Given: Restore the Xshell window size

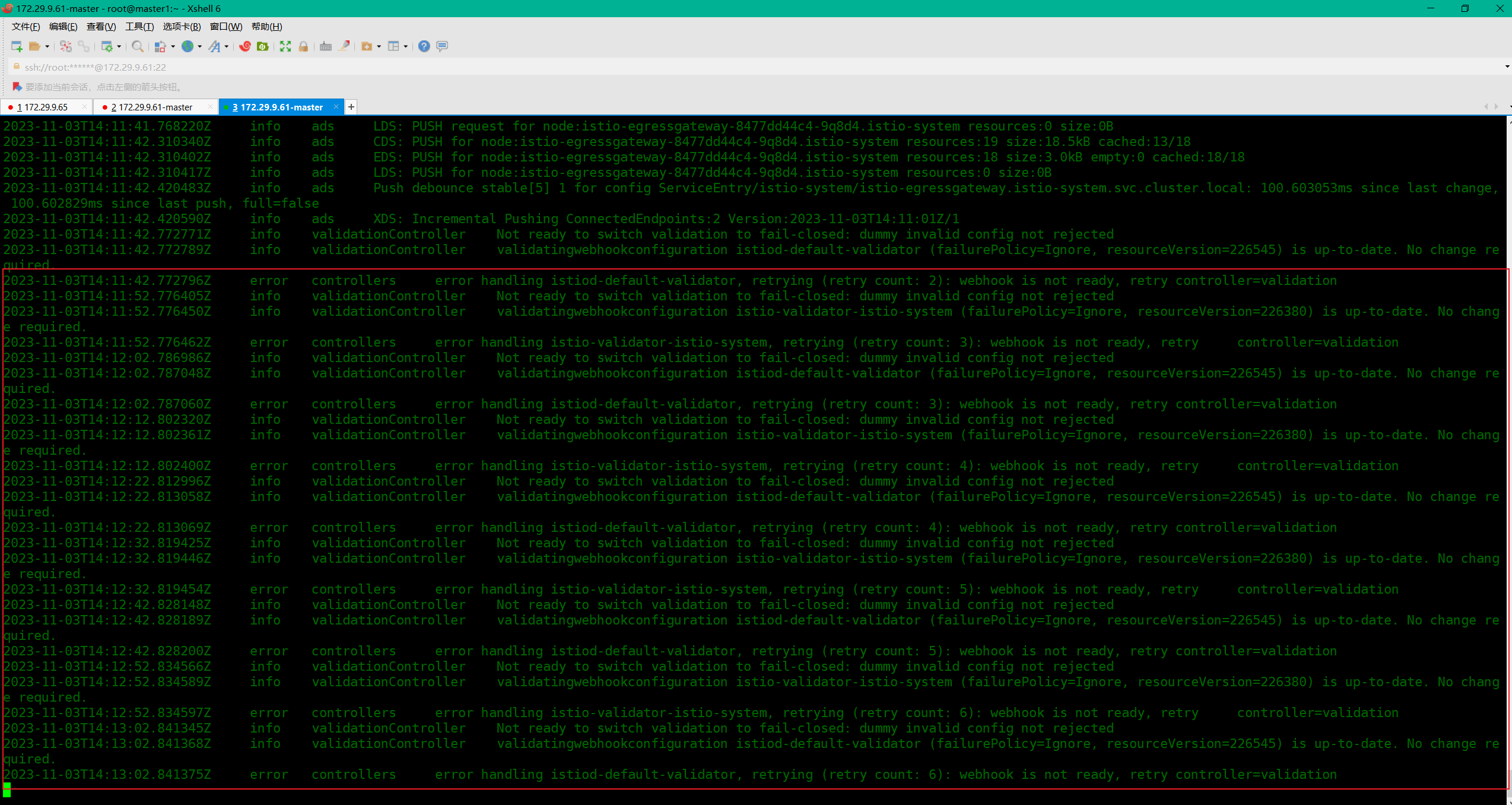Looking at the screenshot, I should point(1465,8).
